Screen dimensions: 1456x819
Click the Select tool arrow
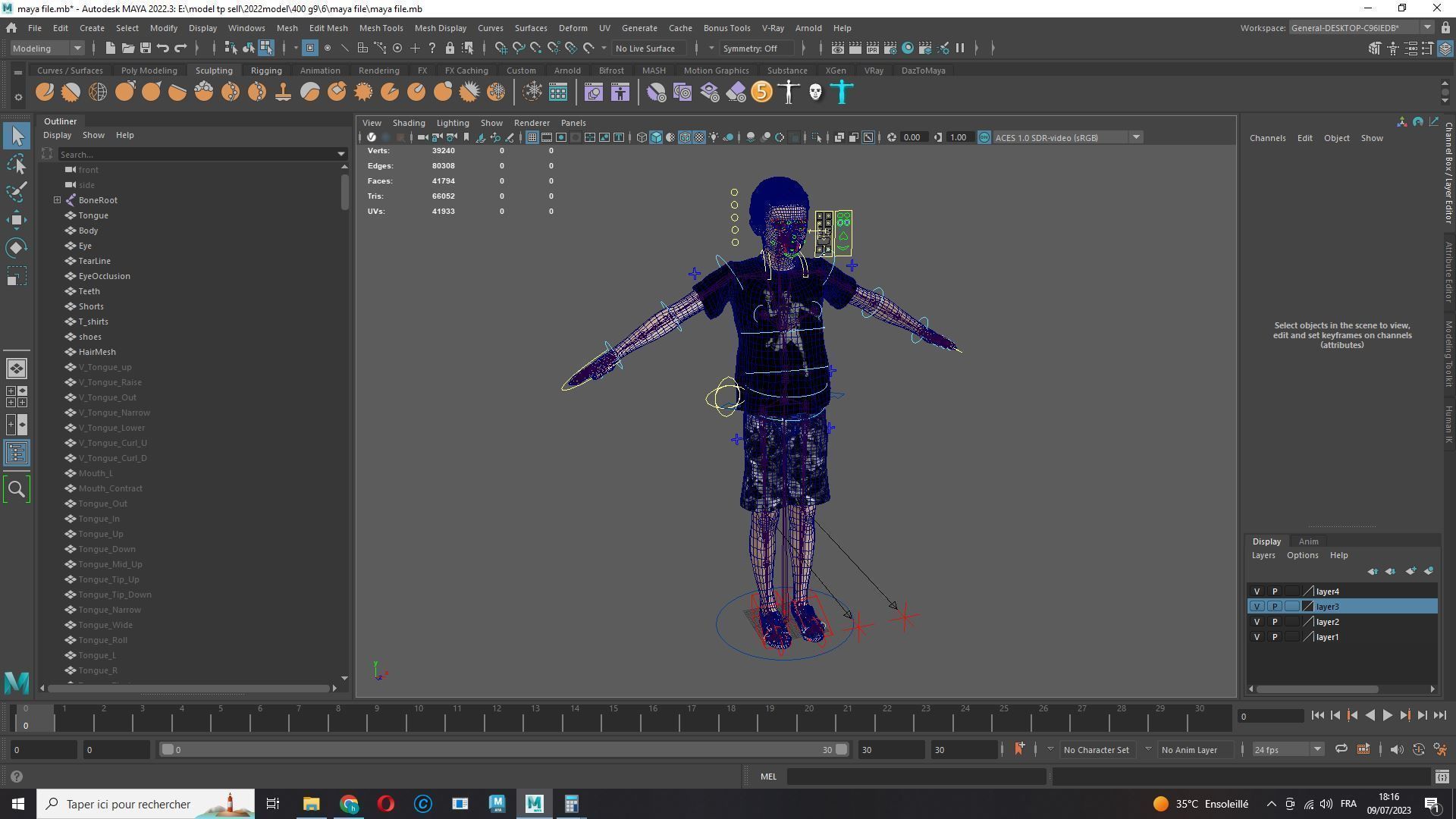click(16, 136)
